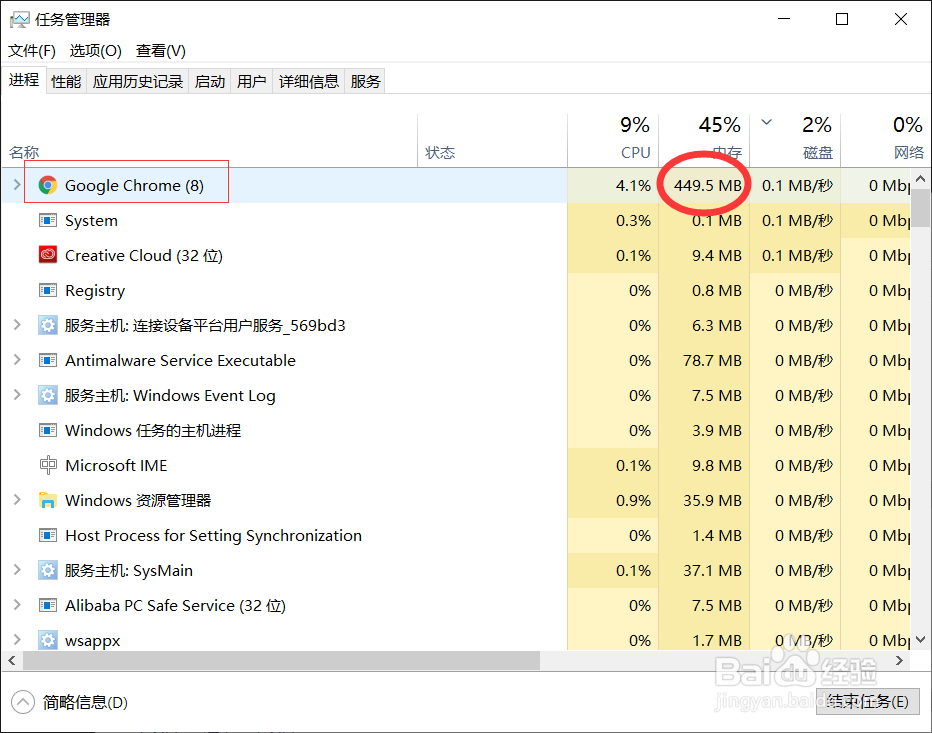
Task: Select the Registry process name
Action: click(95, 291)
